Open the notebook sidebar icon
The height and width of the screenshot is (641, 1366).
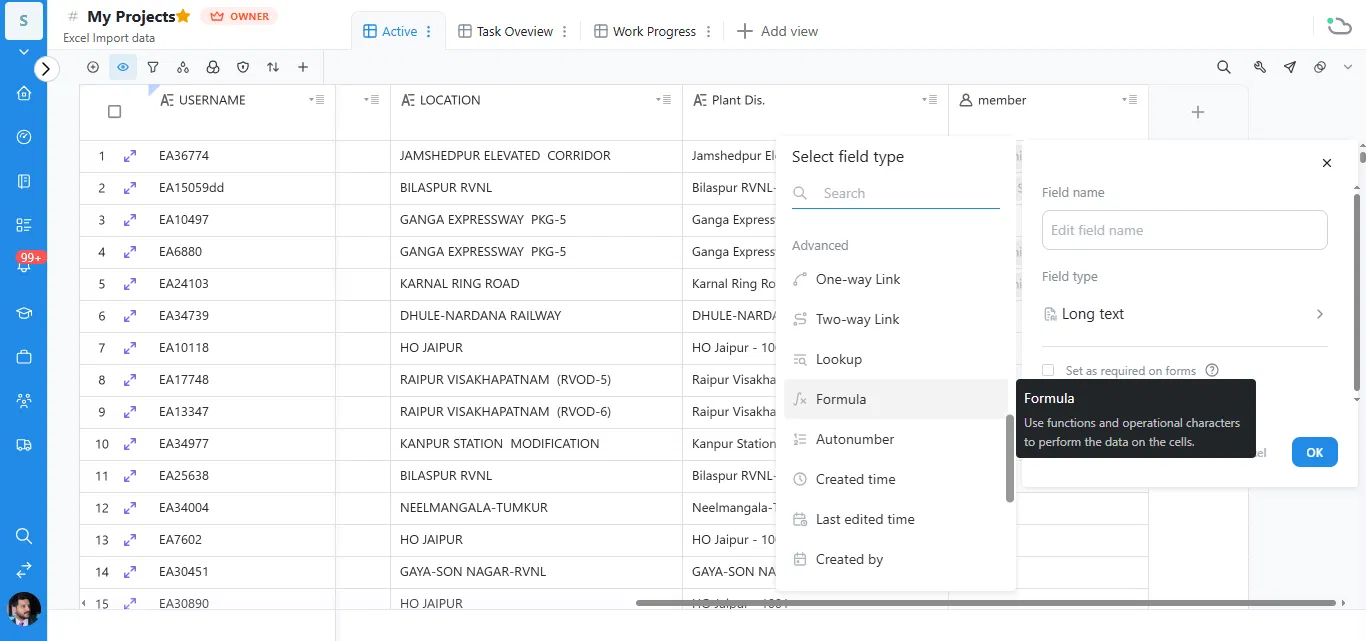coord(24,181)
